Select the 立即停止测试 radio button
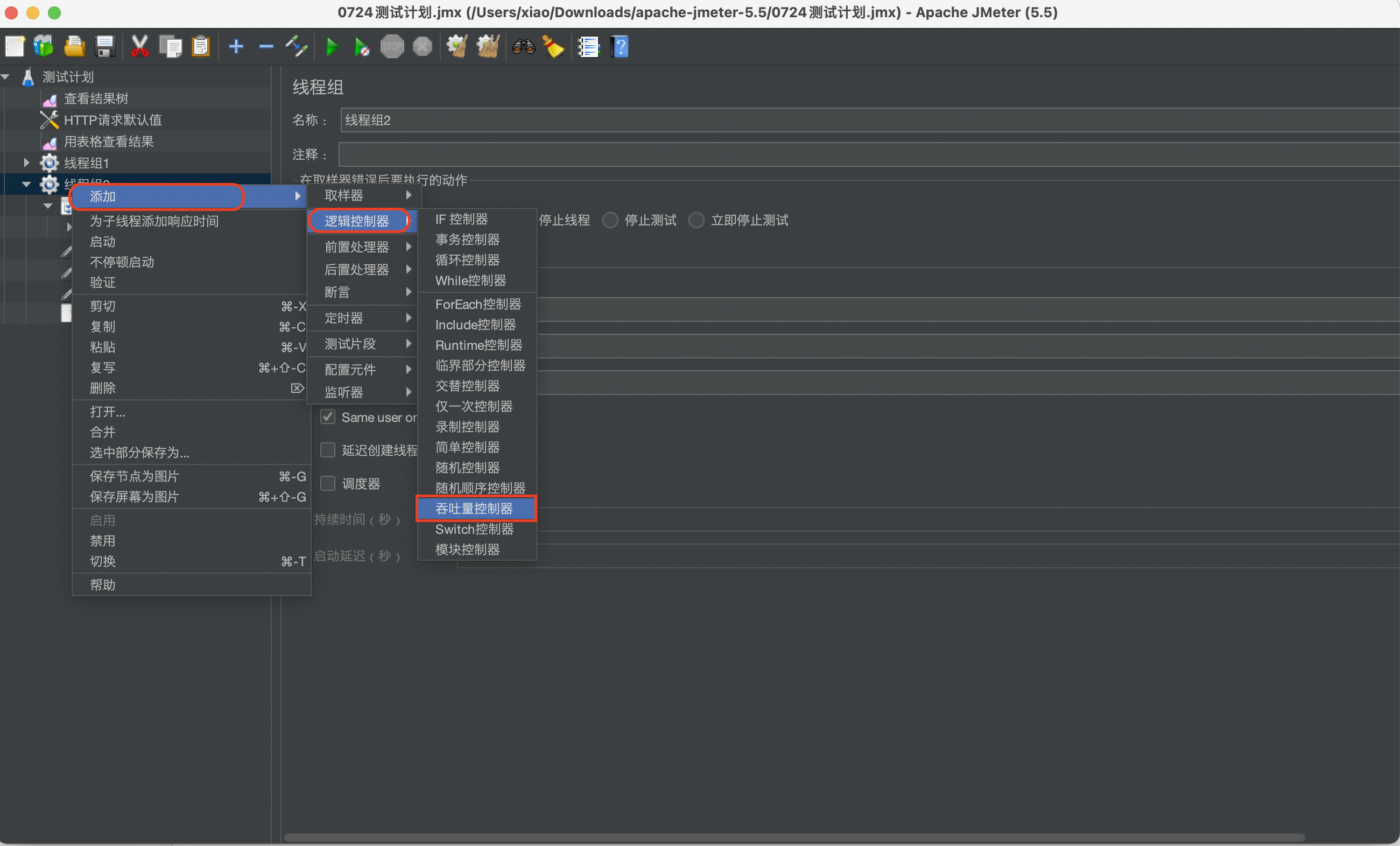Viewport: 1400px width, 846px height. (697, 221)
